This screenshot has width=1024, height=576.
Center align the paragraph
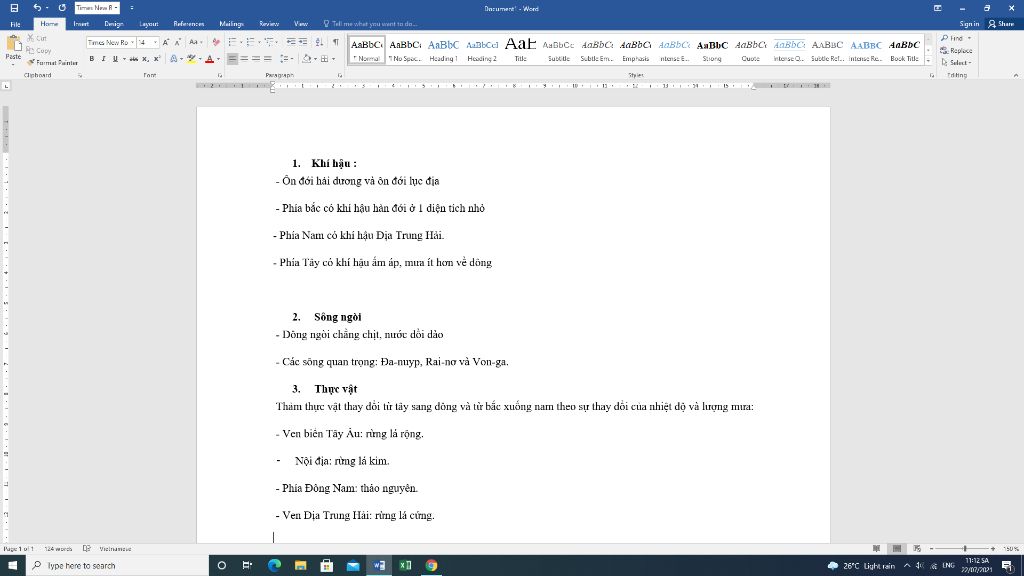[244, 59]
